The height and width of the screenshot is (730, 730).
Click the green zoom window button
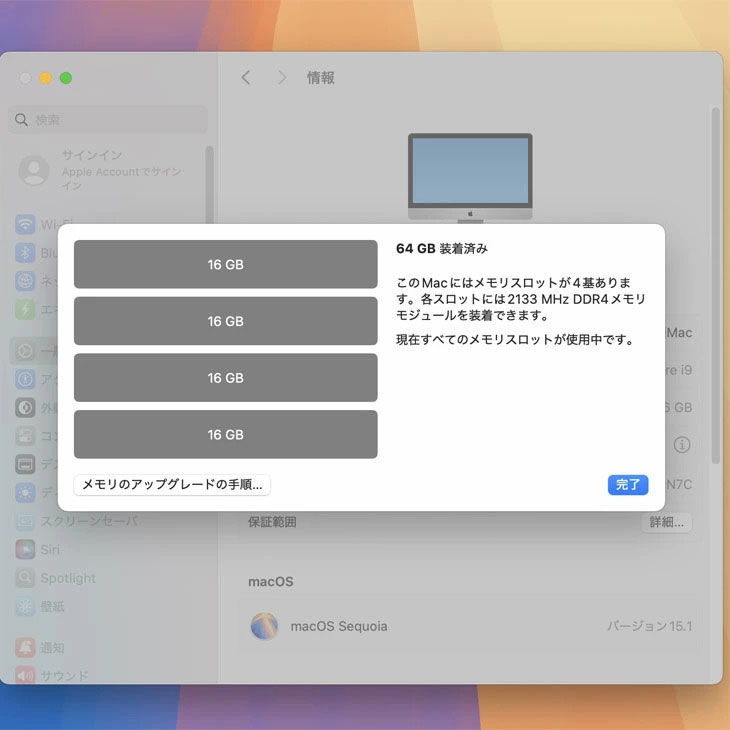coord(66,78)
